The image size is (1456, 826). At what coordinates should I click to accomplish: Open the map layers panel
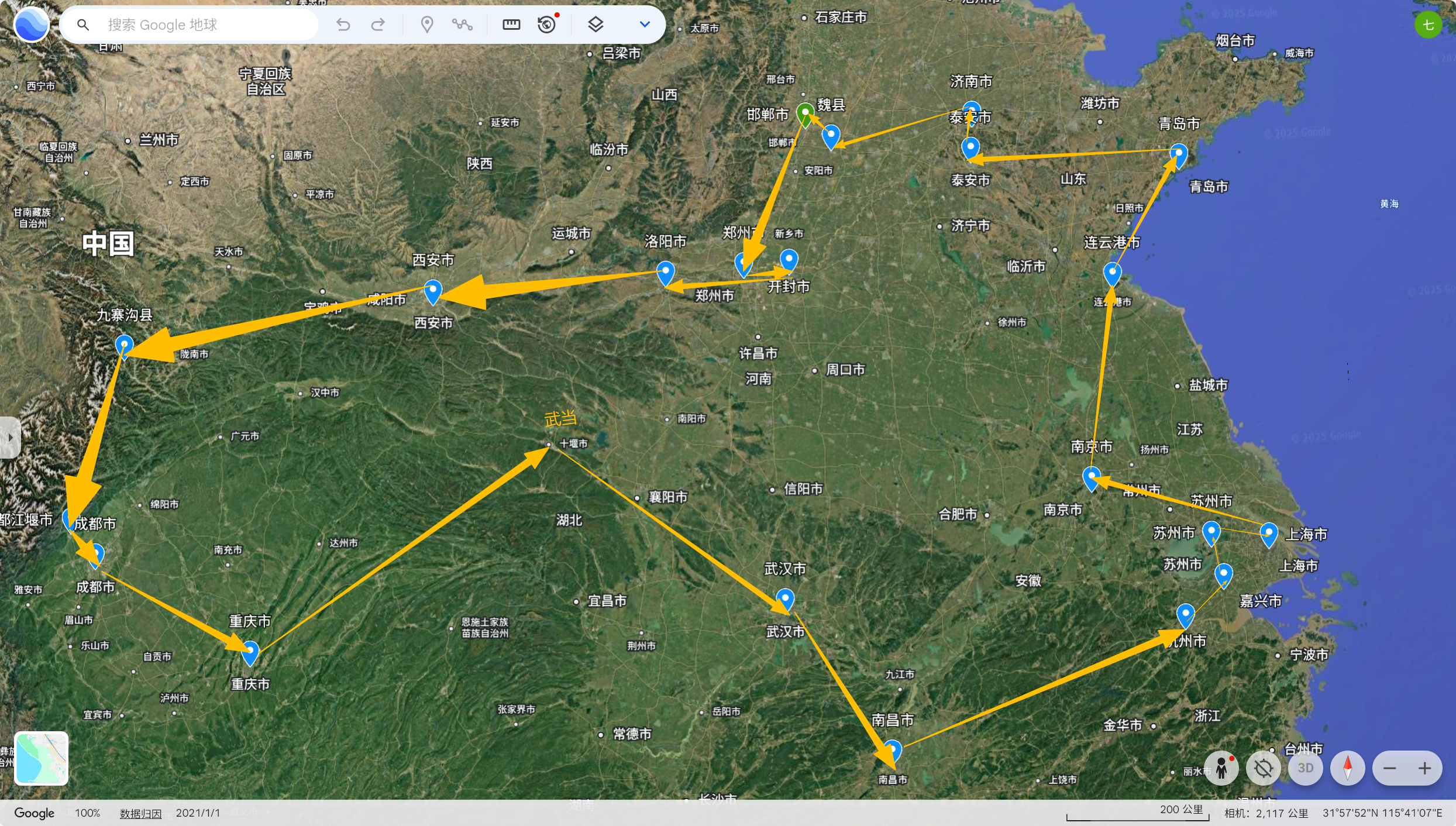pyautogui.click(x=596, y=25)
